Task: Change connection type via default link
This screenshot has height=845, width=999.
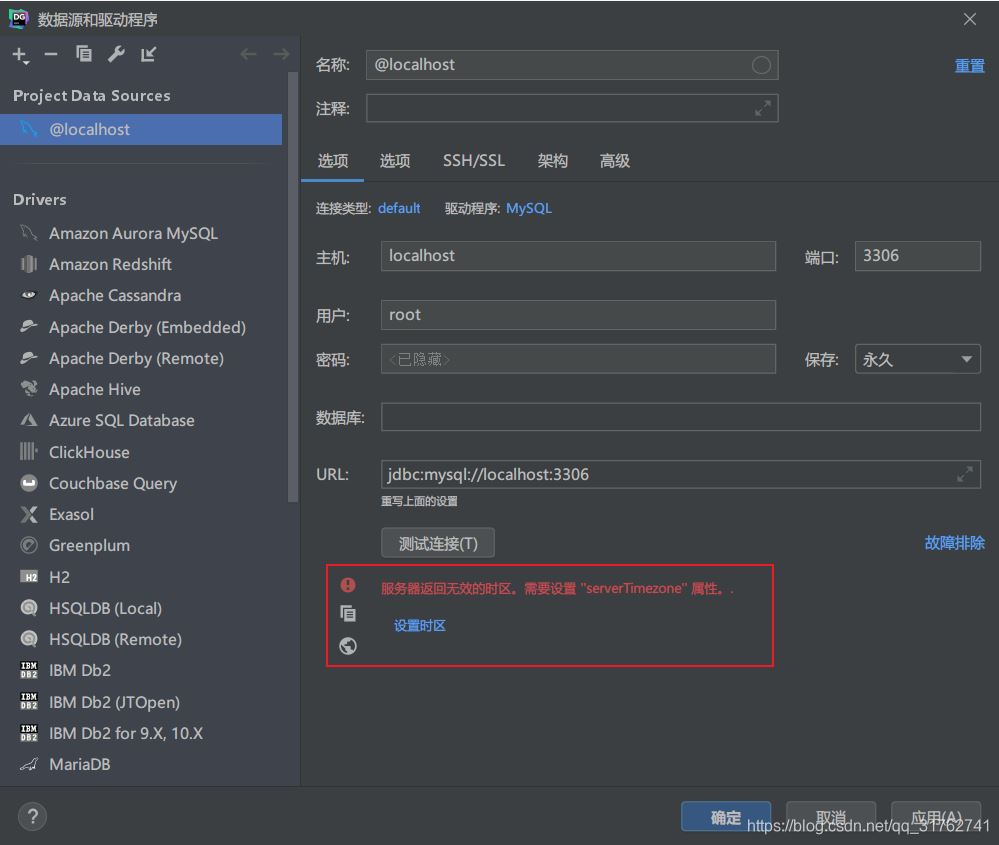Action: (399, 208)
